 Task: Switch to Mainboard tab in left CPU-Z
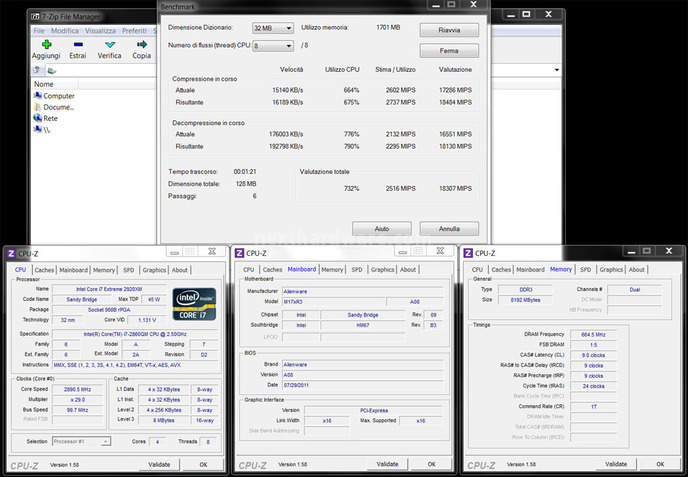click(74, 270)
